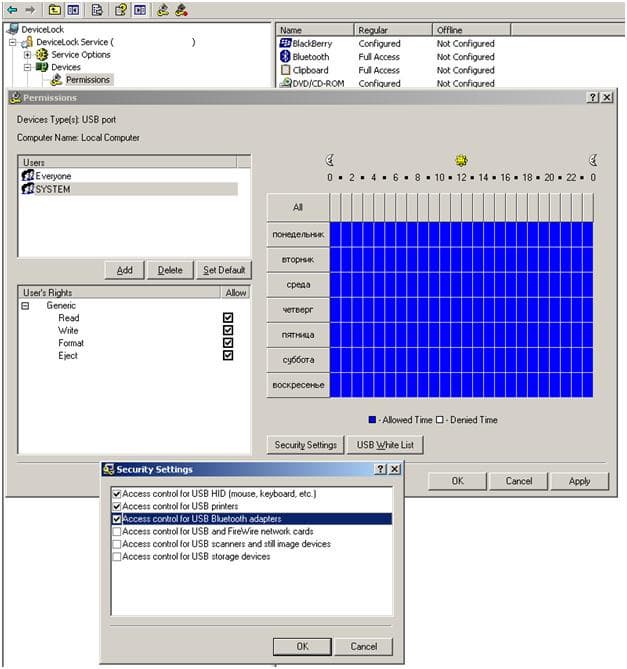Image resolution: width=627 pixels, height=669 pixels.
Task: Open the Security Settings button
Action: [305, 445]
